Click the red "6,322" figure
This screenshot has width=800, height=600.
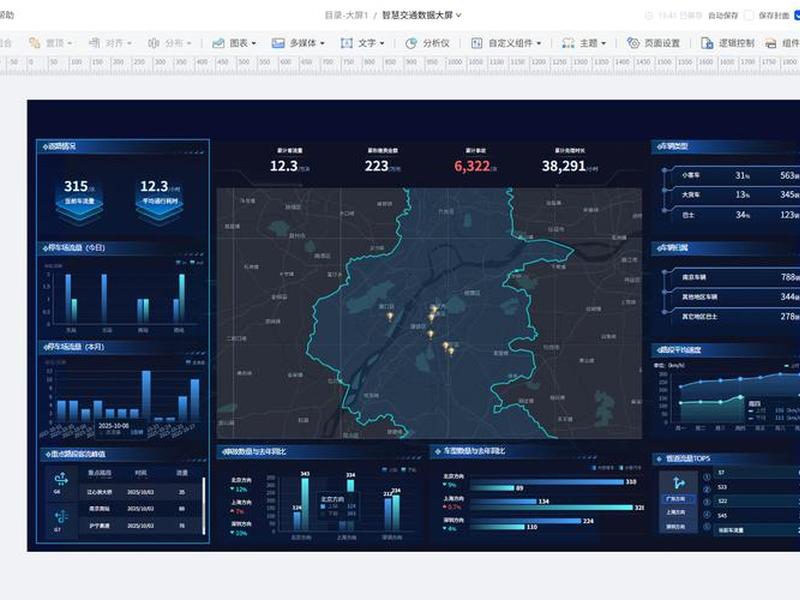click(x=472, y=166)
